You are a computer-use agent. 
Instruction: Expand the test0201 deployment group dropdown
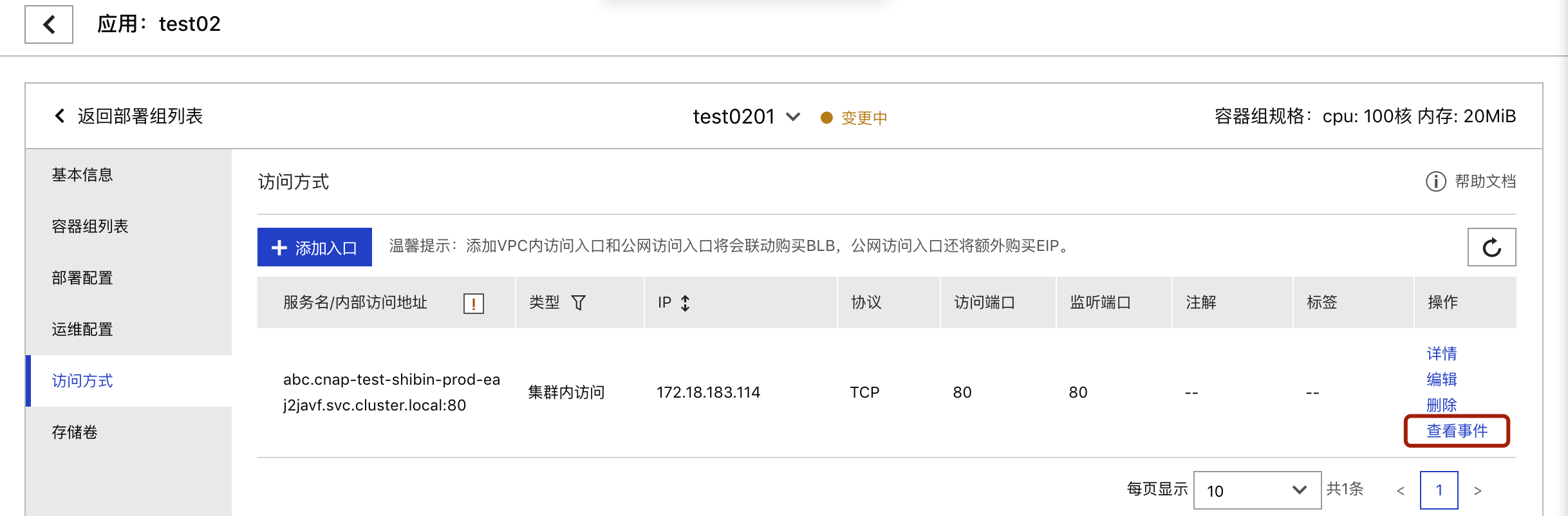(793, 116)
